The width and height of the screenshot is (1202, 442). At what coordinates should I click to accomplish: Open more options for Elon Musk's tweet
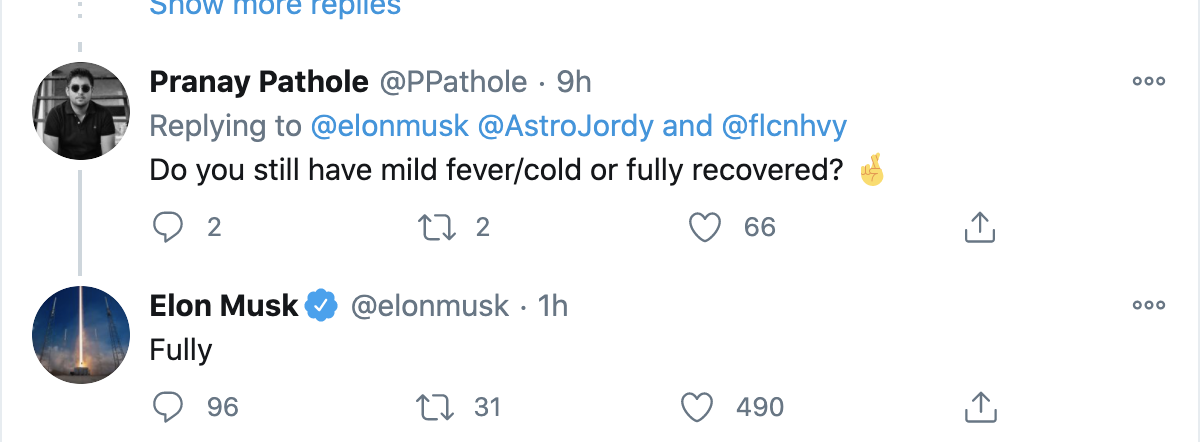(1148, 305)
